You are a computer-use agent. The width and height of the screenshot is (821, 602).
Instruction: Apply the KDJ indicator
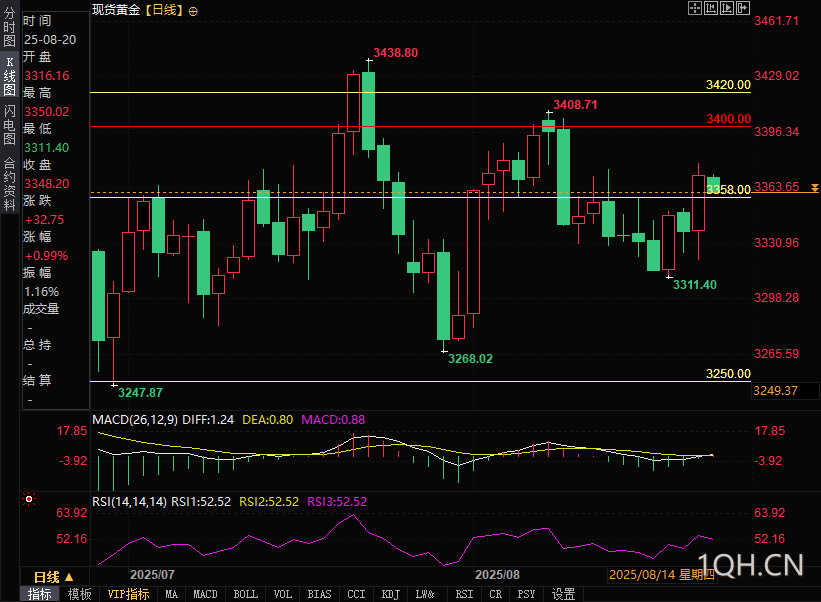coord(391,594)
